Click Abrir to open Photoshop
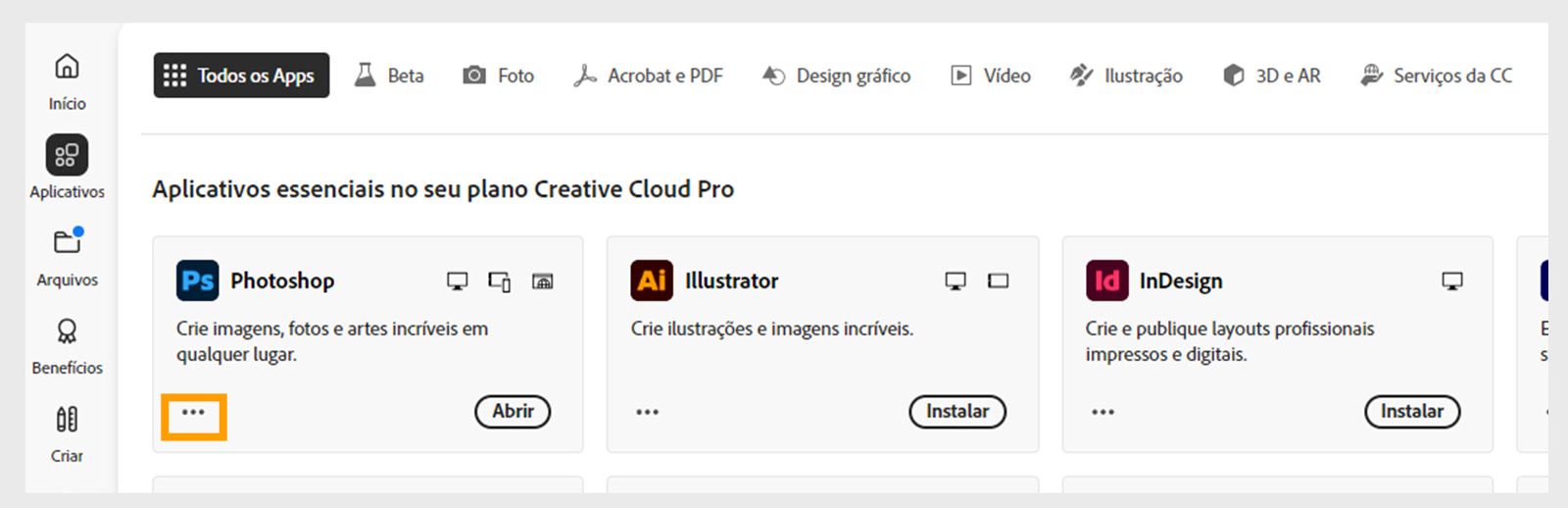This screenshot has height=508, width=1568. [513, 412]
